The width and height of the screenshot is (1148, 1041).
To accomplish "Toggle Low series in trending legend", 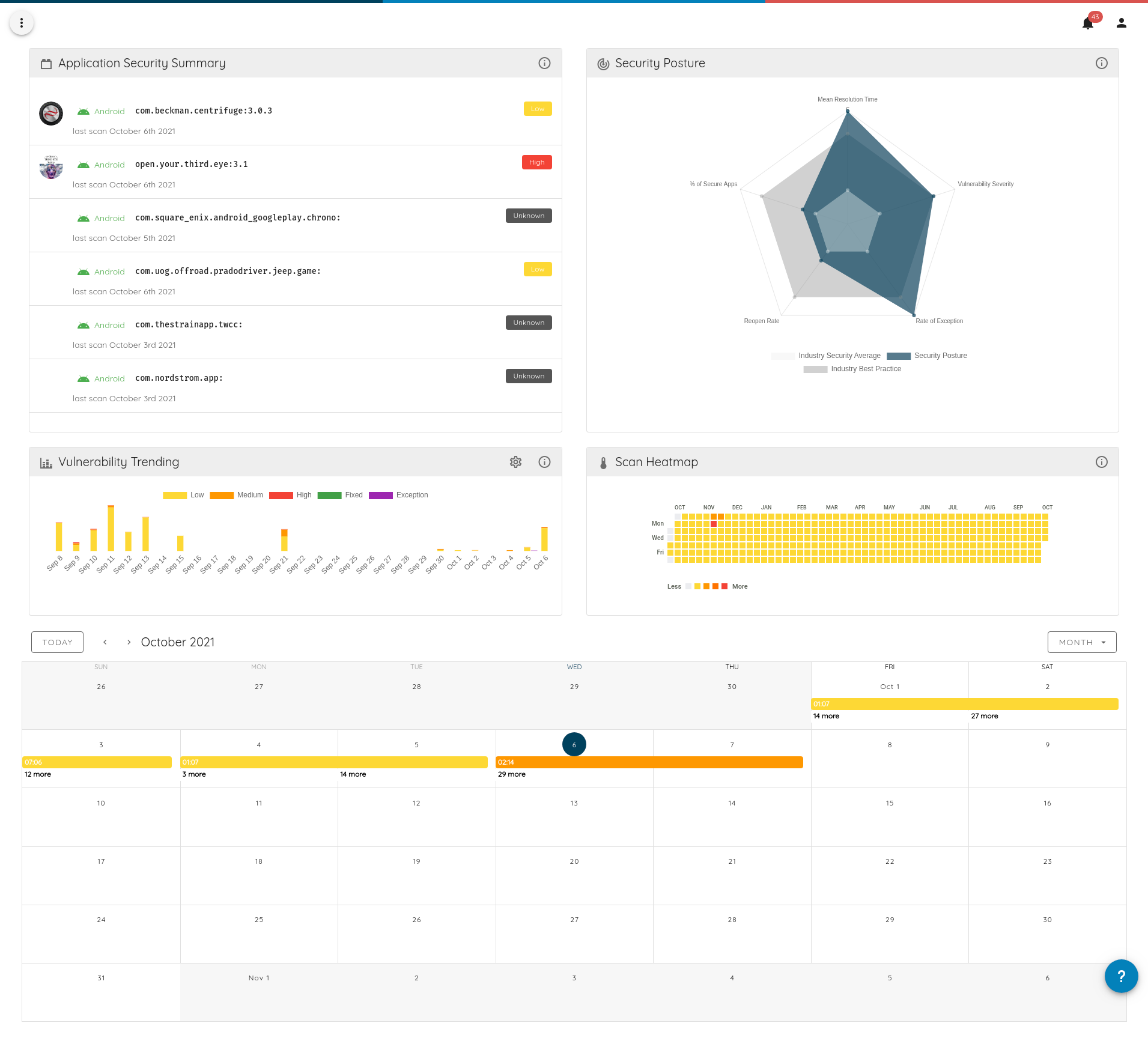I will [184, 495].
